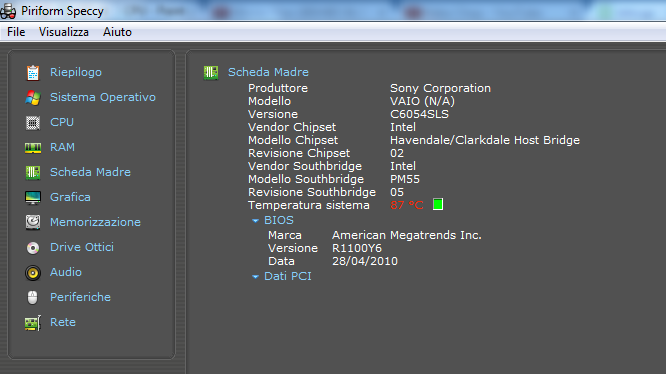Open the Aiuto menu
The height and width of the screenshot is (374, 666).
point(117,32)
